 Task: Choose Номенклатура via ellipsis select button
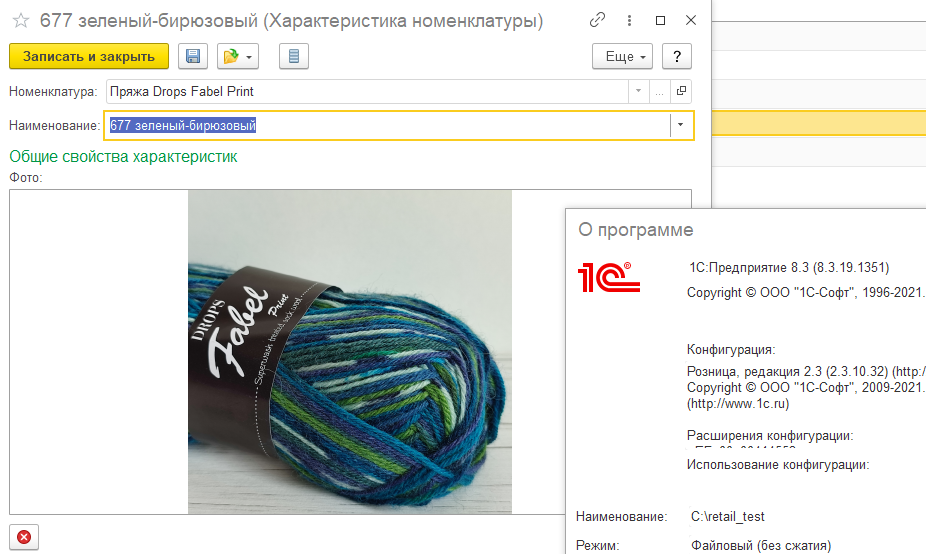pyautogui.click(x=660, y=92)
